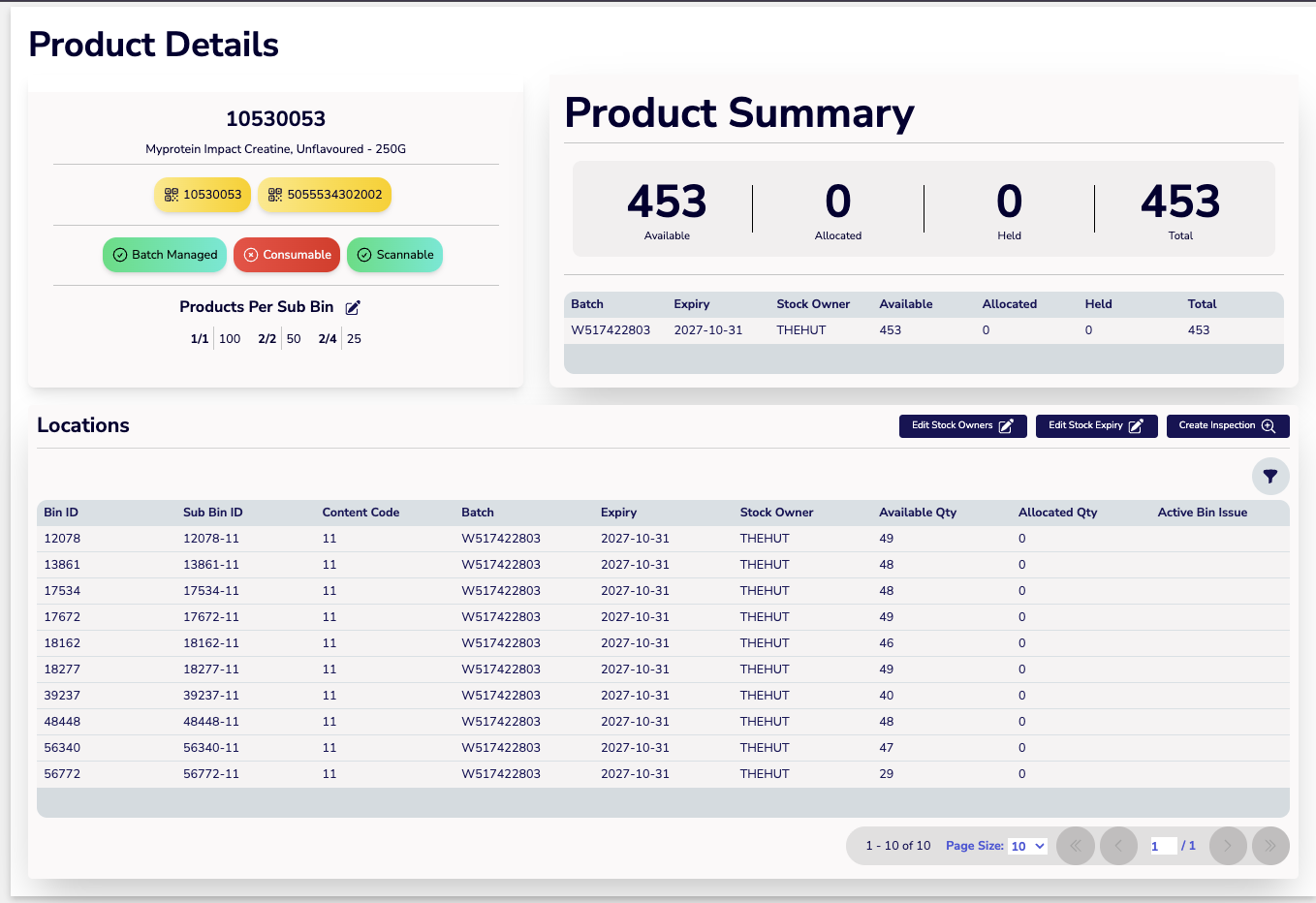Click the 5055534302002 barcode tag

click(x=325, y=195)
